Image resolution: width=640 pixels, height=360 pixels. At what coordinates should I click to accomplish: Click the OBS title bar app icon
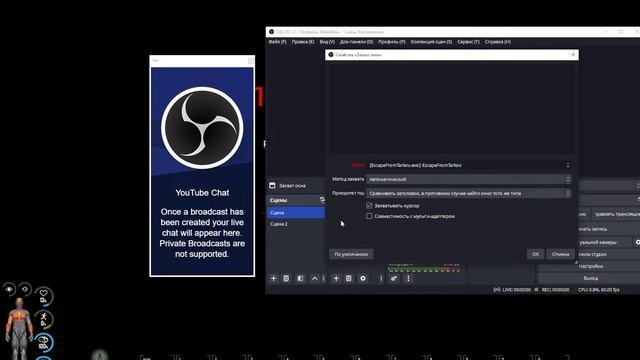[x=271, y=31]
